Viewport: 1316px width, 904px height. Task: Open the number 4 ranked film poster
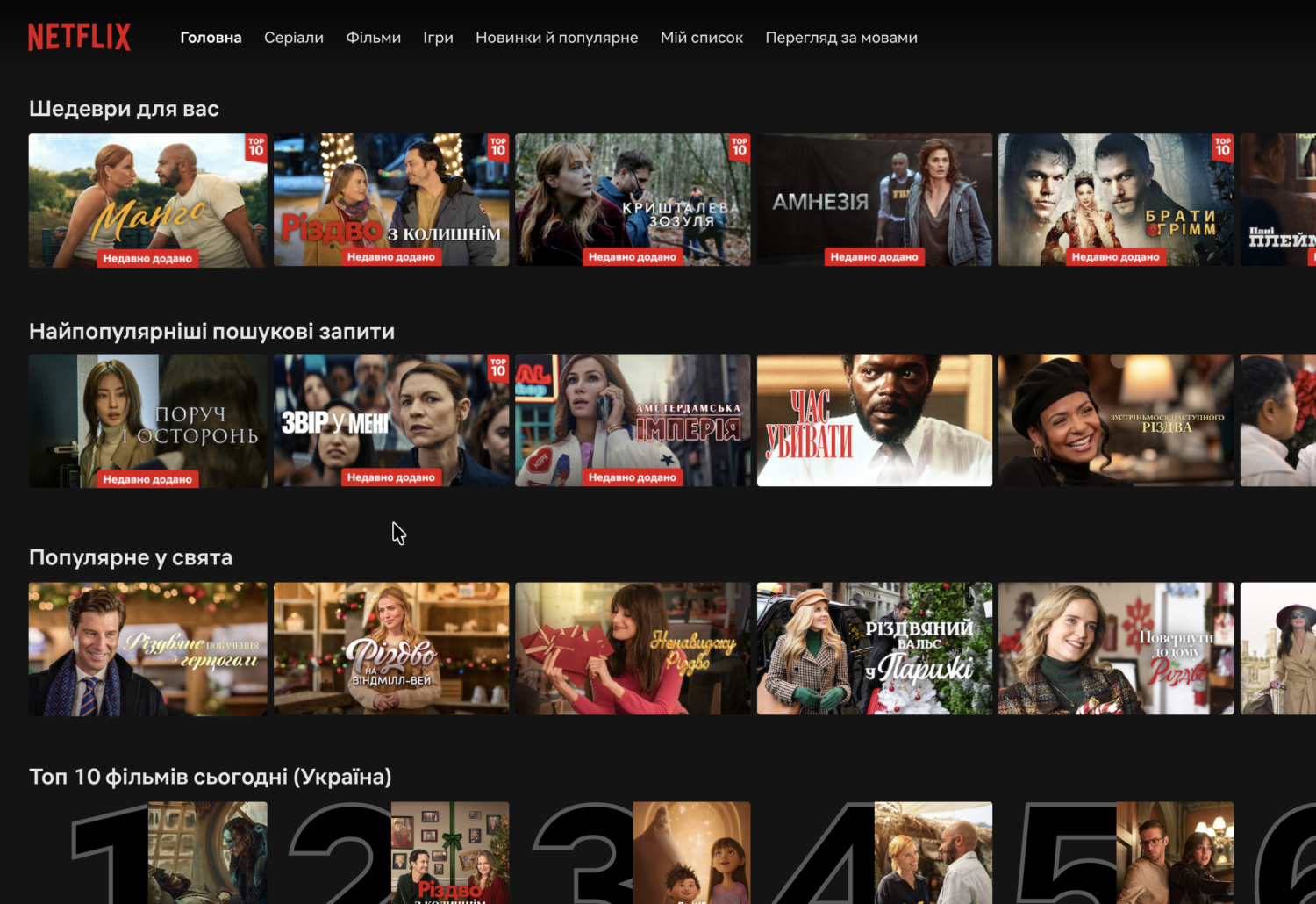[933, 853]
